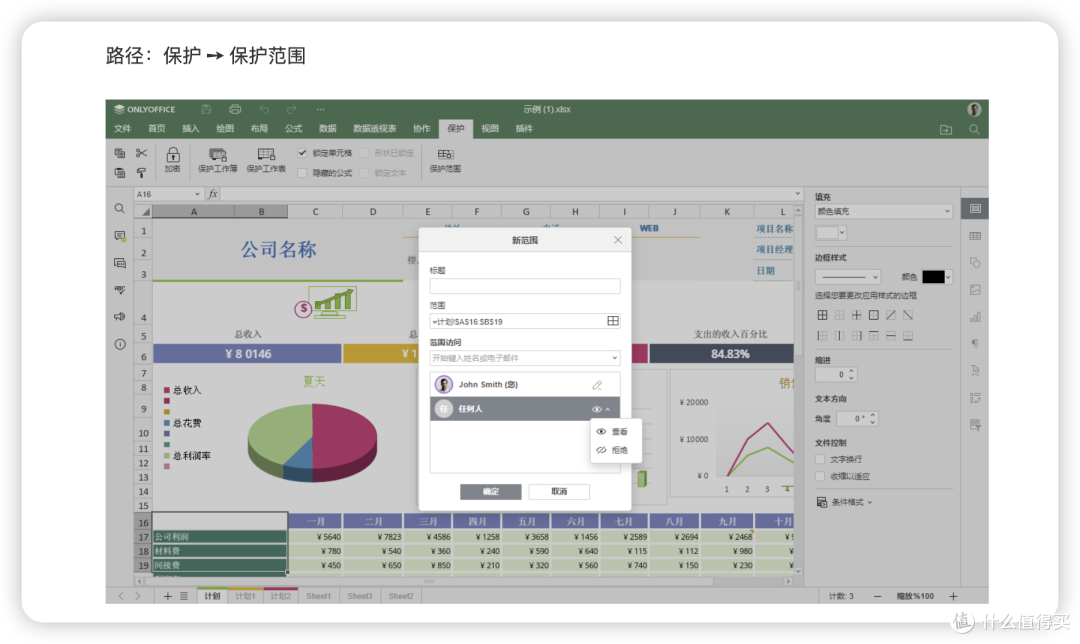This screenshot has height=644, width=1080.
Task: Open the search icon in left sidebar
Action: (120, 209)
